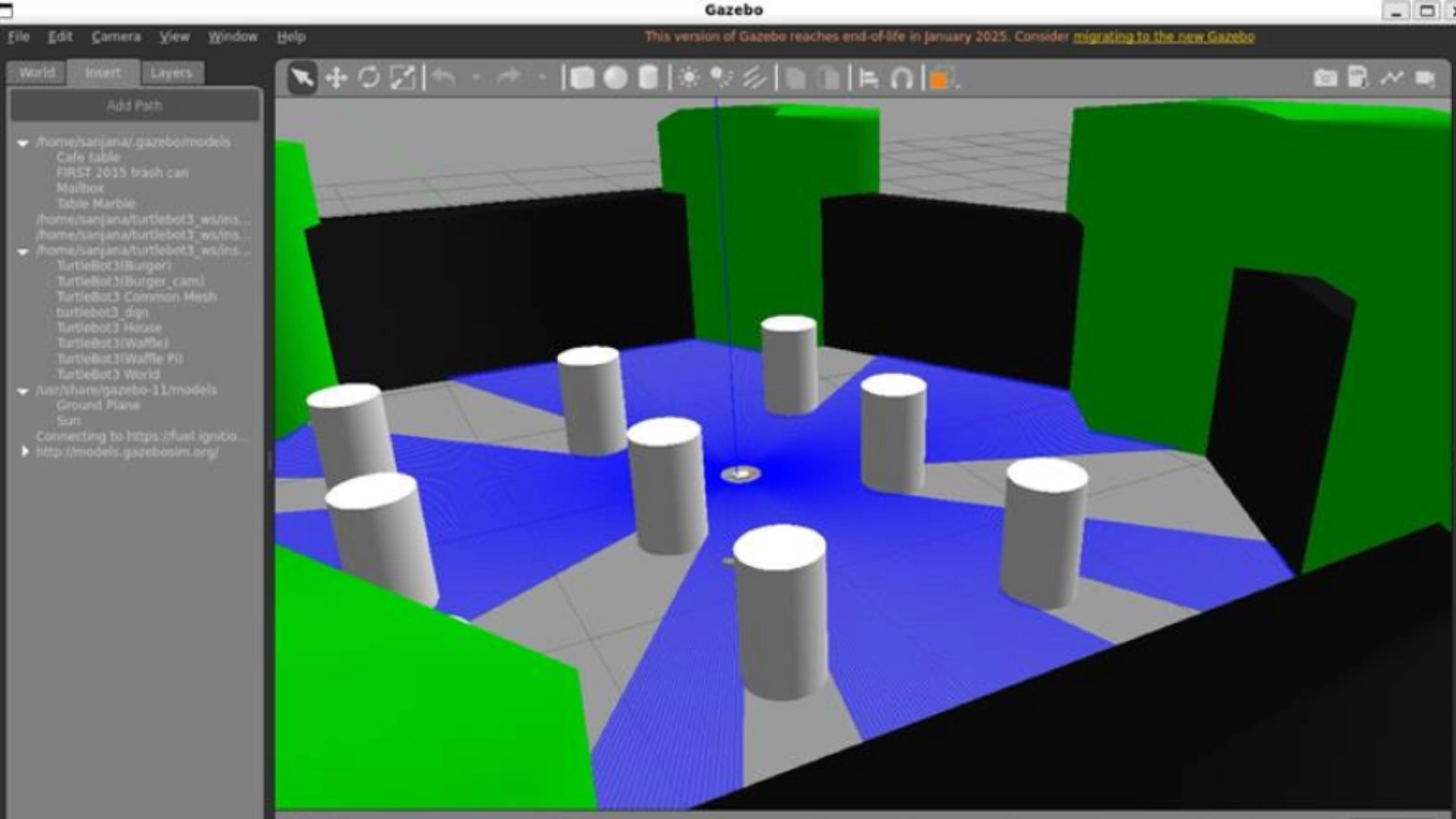Select TurtleBot3(Waffle) model
Viewport: 1456px width, 819px height.
coord(113,343)
